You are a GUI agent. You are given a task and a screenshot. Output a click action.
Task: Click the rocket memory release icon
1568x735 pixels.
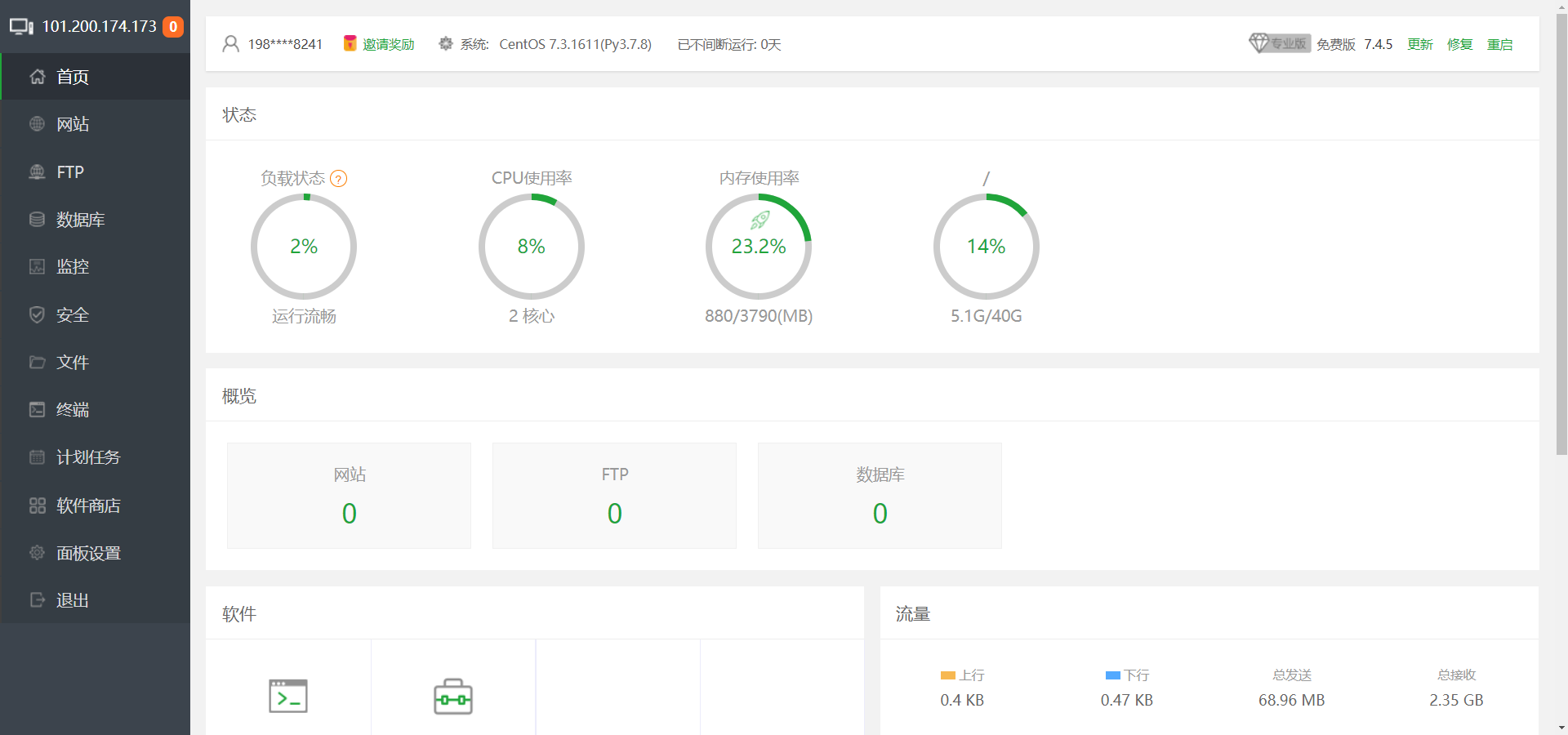pos(759,220)
